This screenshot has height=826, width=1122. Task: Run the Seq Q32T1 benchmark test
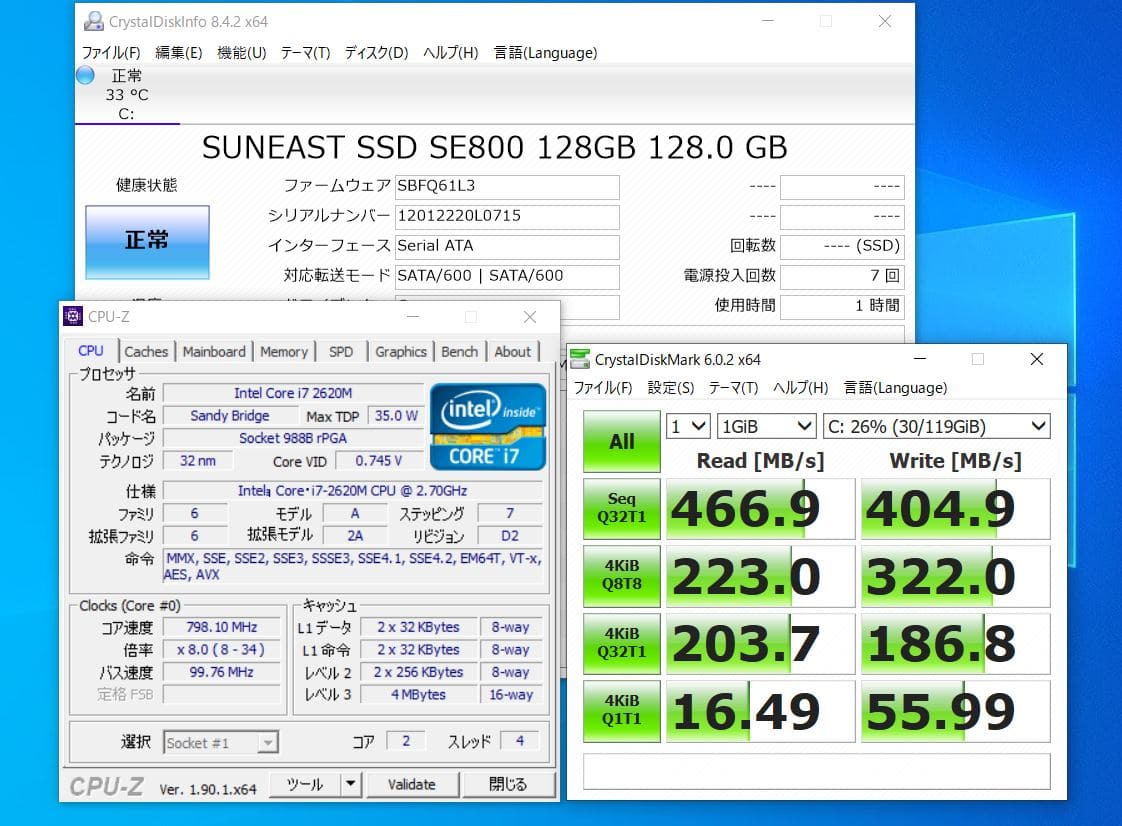621,509
